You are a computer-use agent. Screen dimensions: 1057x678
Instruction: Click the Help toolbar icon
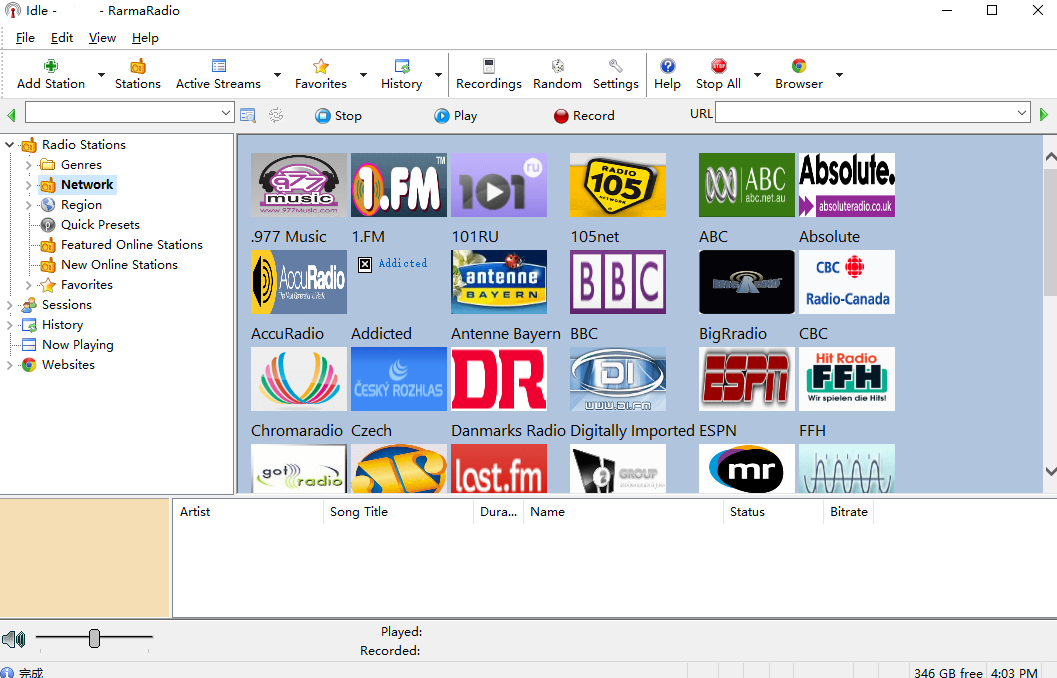[x=667, y=66]
